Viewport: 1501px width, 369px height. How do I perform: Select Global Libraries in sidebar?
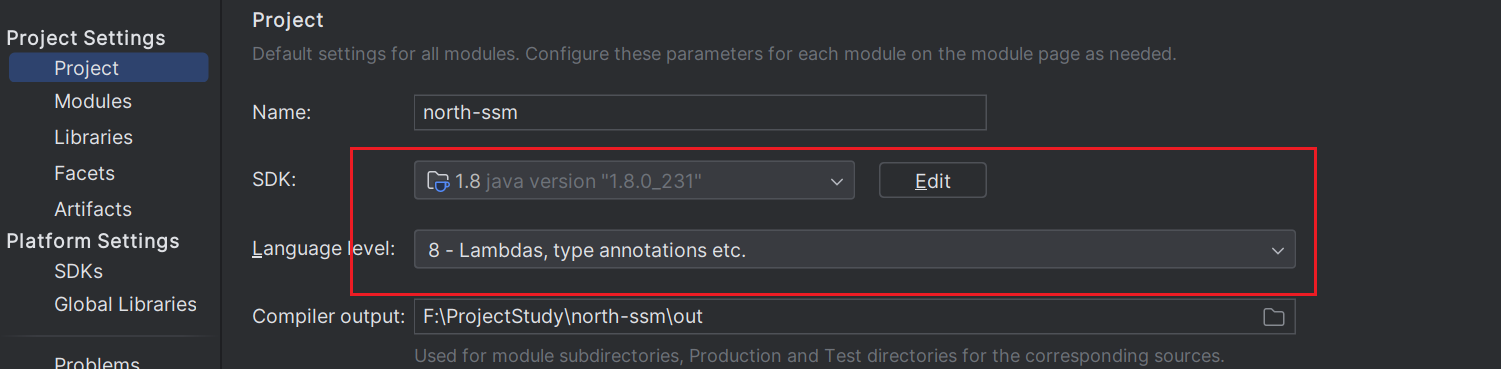click(x=125, y=304)
